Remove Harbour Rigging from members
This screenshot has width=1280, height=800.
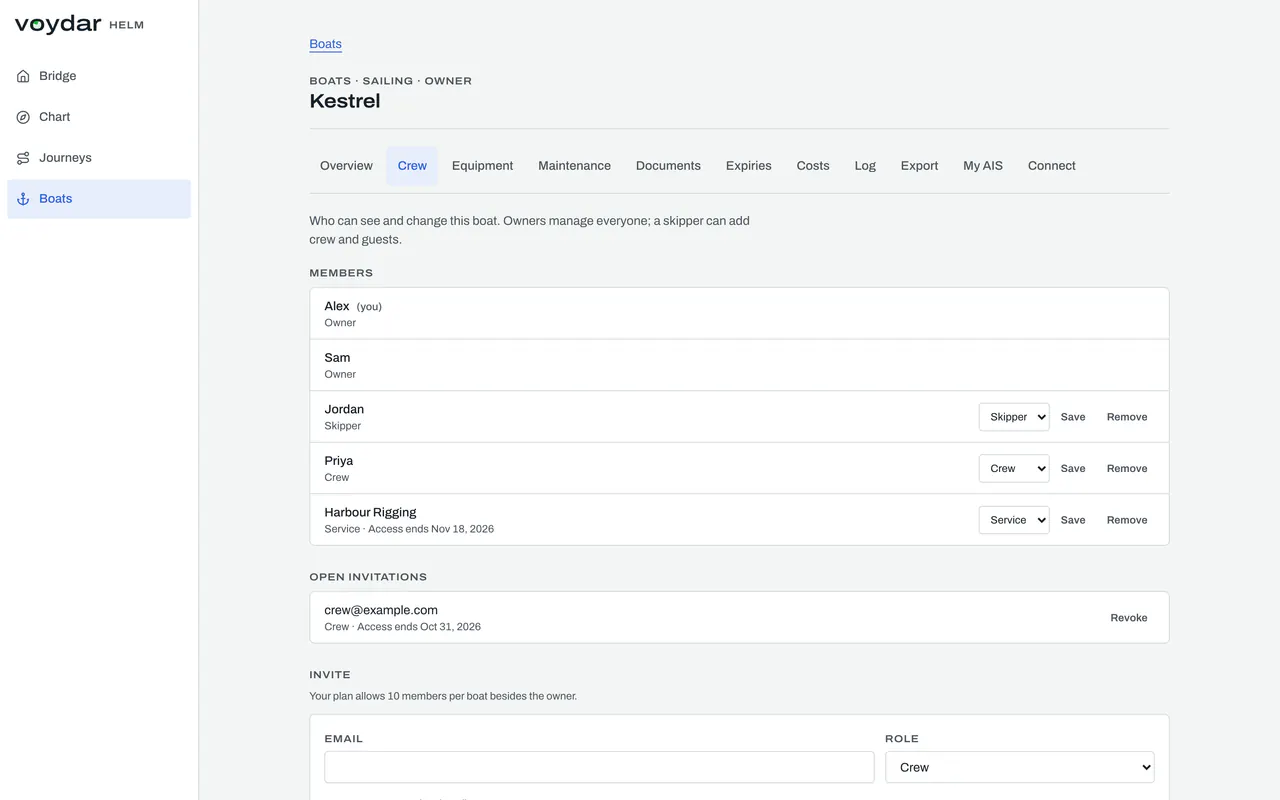[1127, 520]
